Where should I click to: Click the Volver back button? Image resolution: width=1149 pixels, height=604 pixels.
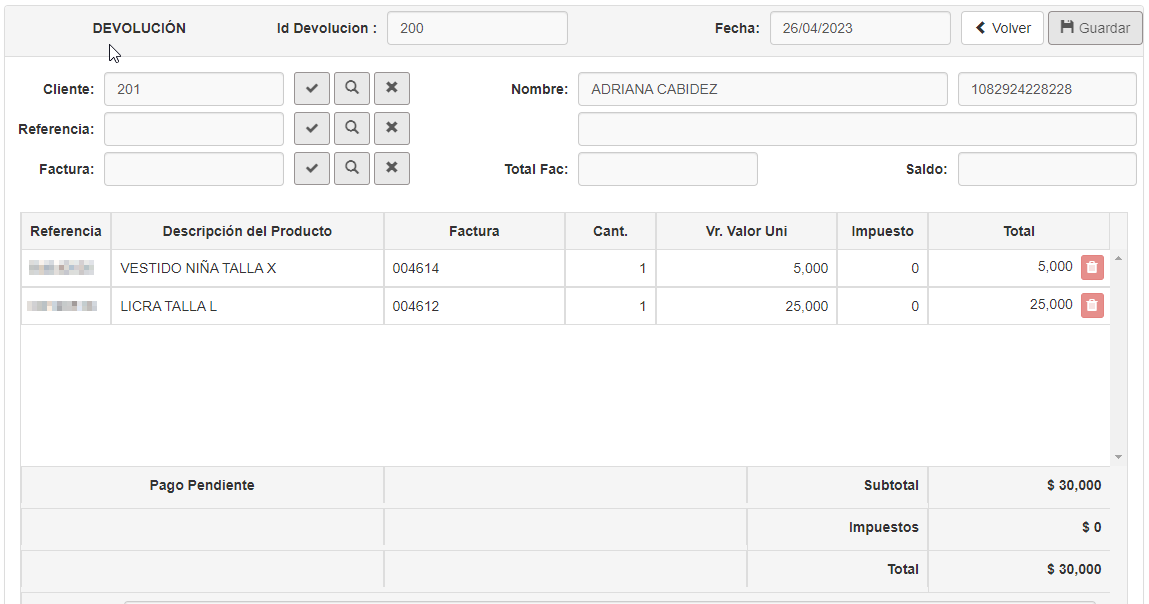(1002, 28)
